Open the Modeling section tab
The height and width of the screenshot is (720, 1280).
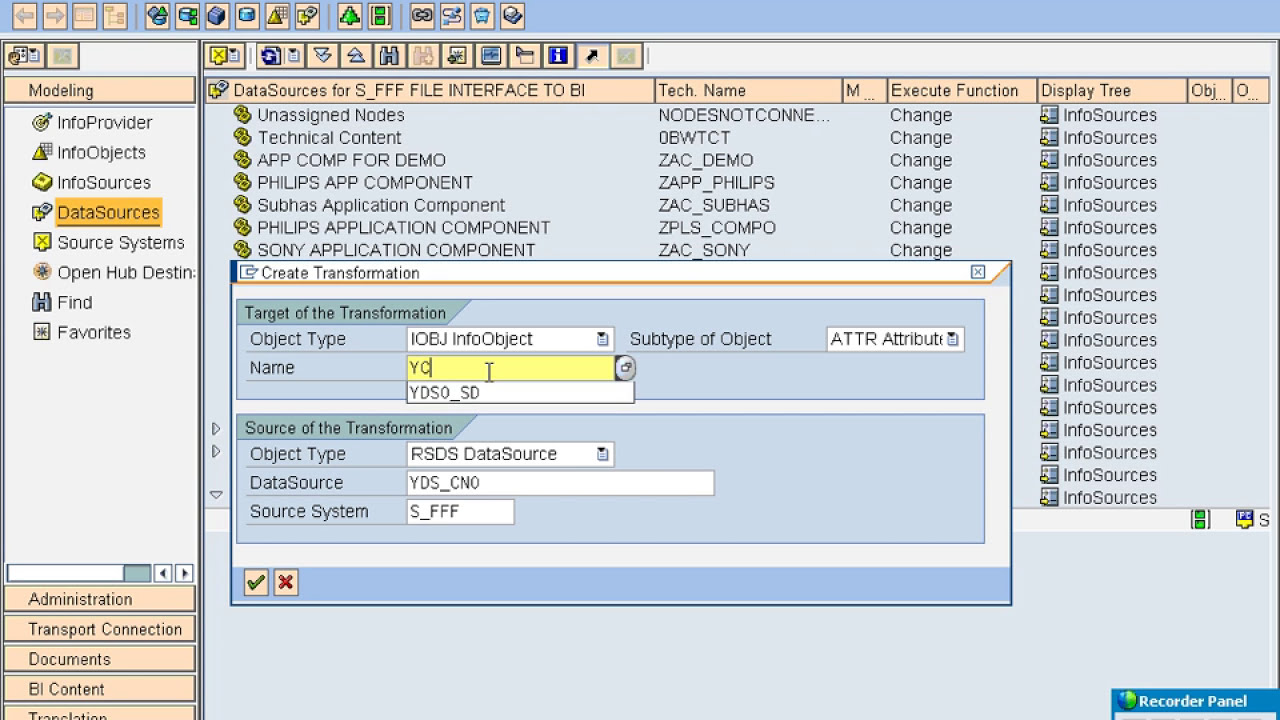99,90
